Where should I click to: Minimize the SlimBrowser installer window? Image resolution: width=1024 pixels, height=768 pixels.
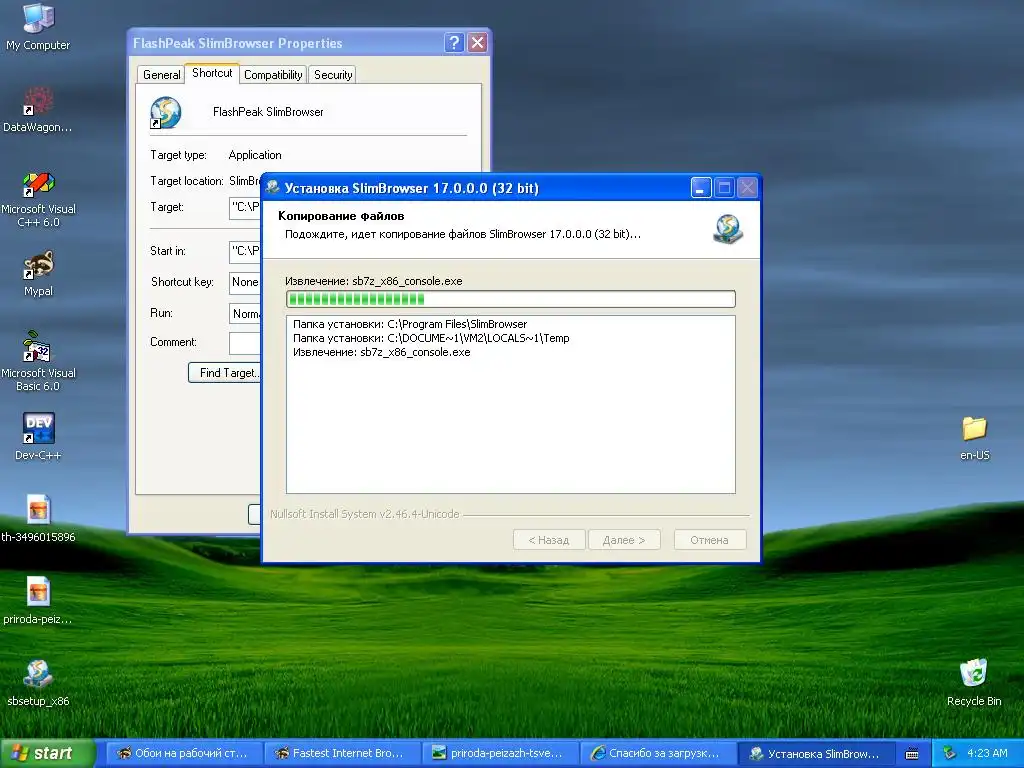(701, 188)
